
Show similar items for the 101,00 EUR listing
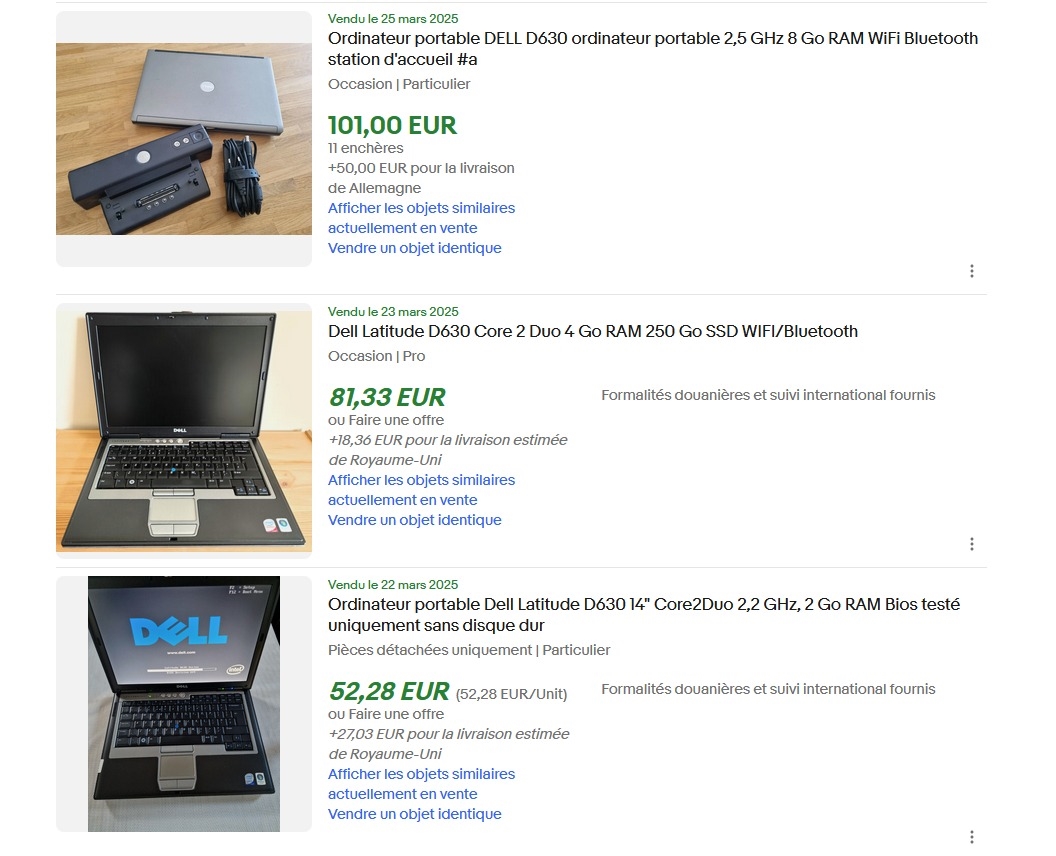click(x=421, y=218)
